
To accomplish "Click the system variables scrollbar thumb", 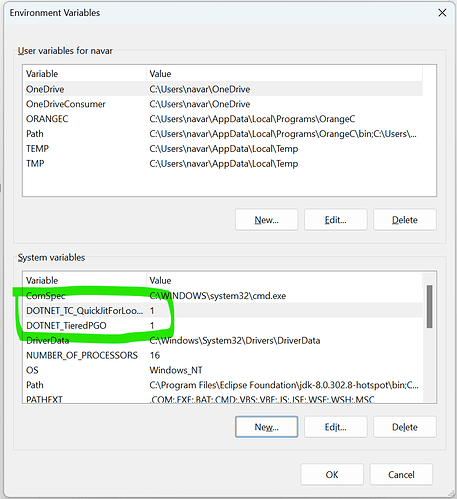I will (429, 307).
